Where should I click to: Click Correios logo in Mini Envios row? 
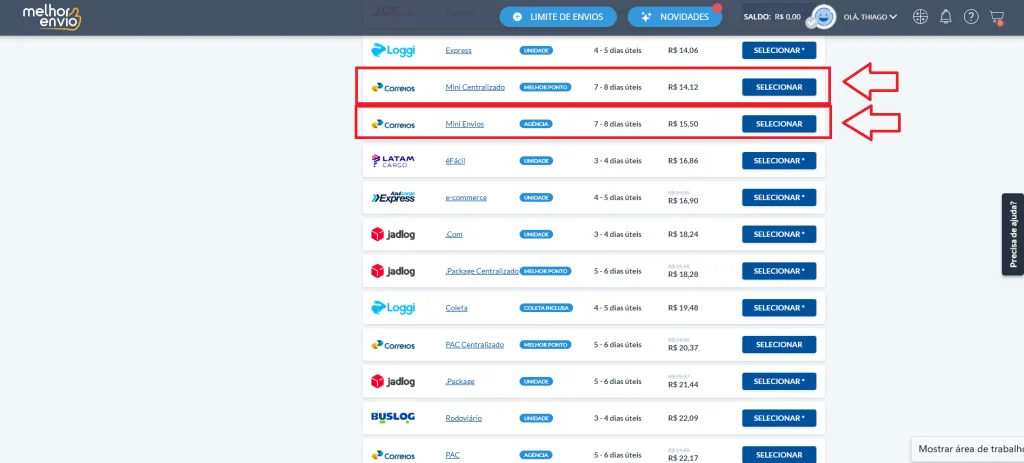click(393, 124)
